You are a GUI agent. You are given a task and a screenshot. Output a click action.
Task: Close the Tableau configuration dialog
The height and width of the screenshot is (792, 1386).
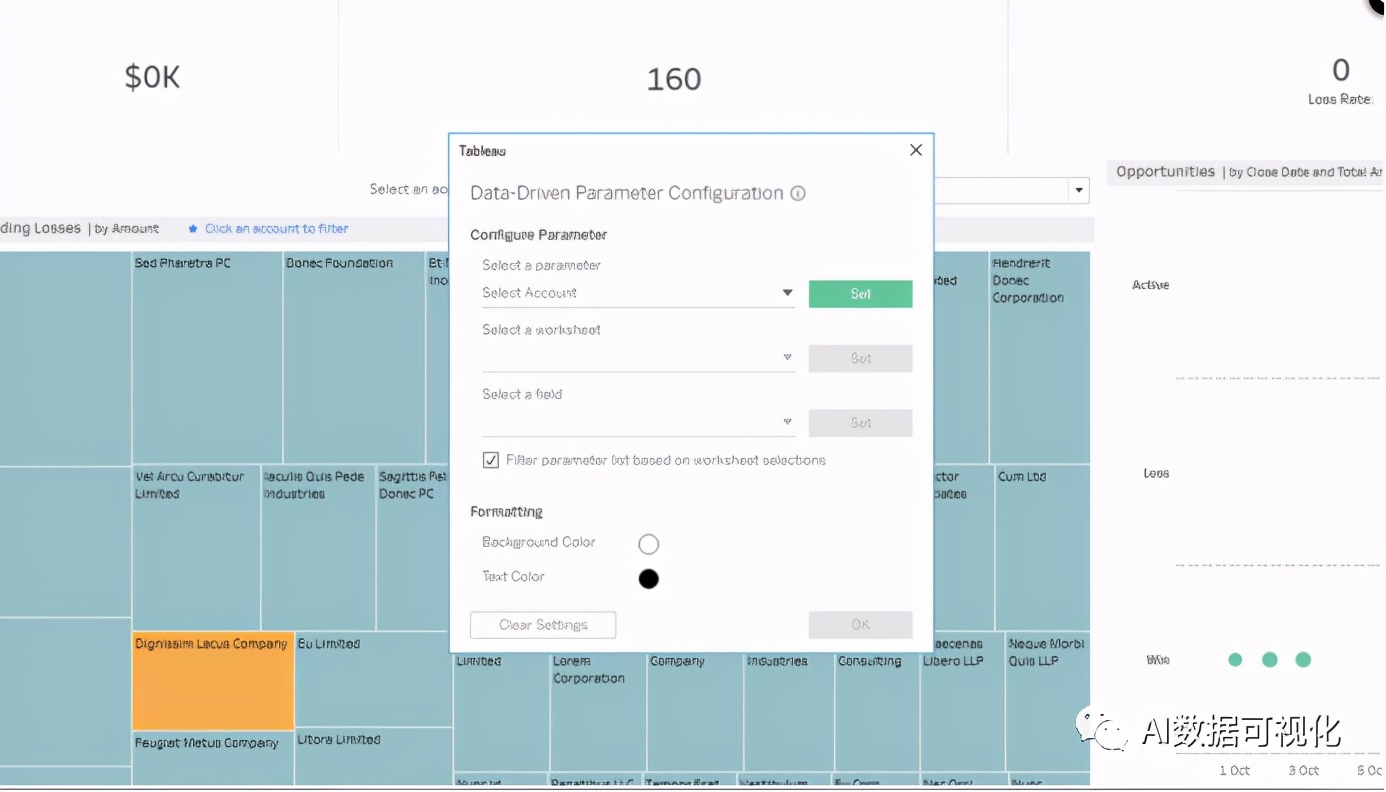pos(916,150)
